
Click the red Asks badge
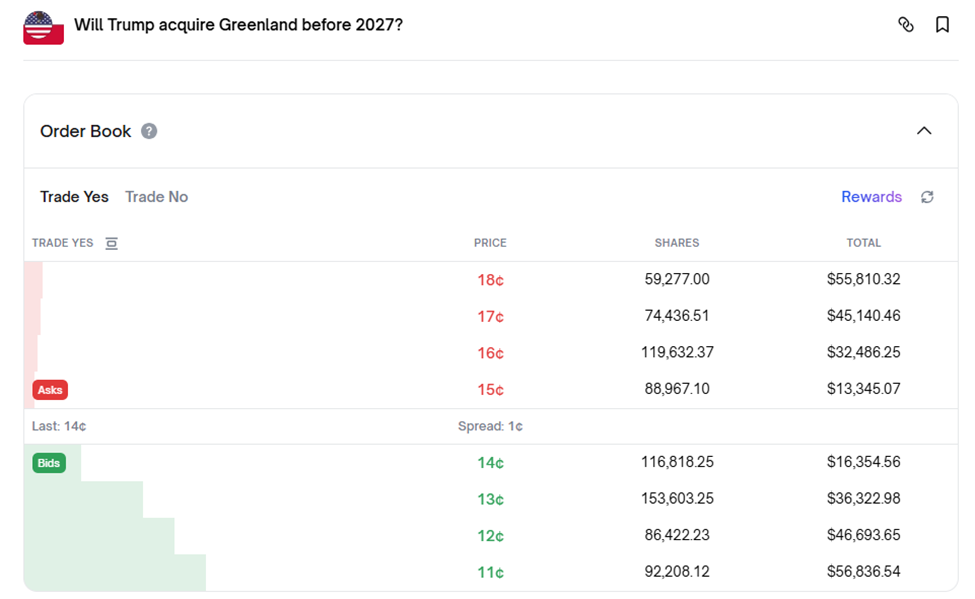(x=50, y=390)
